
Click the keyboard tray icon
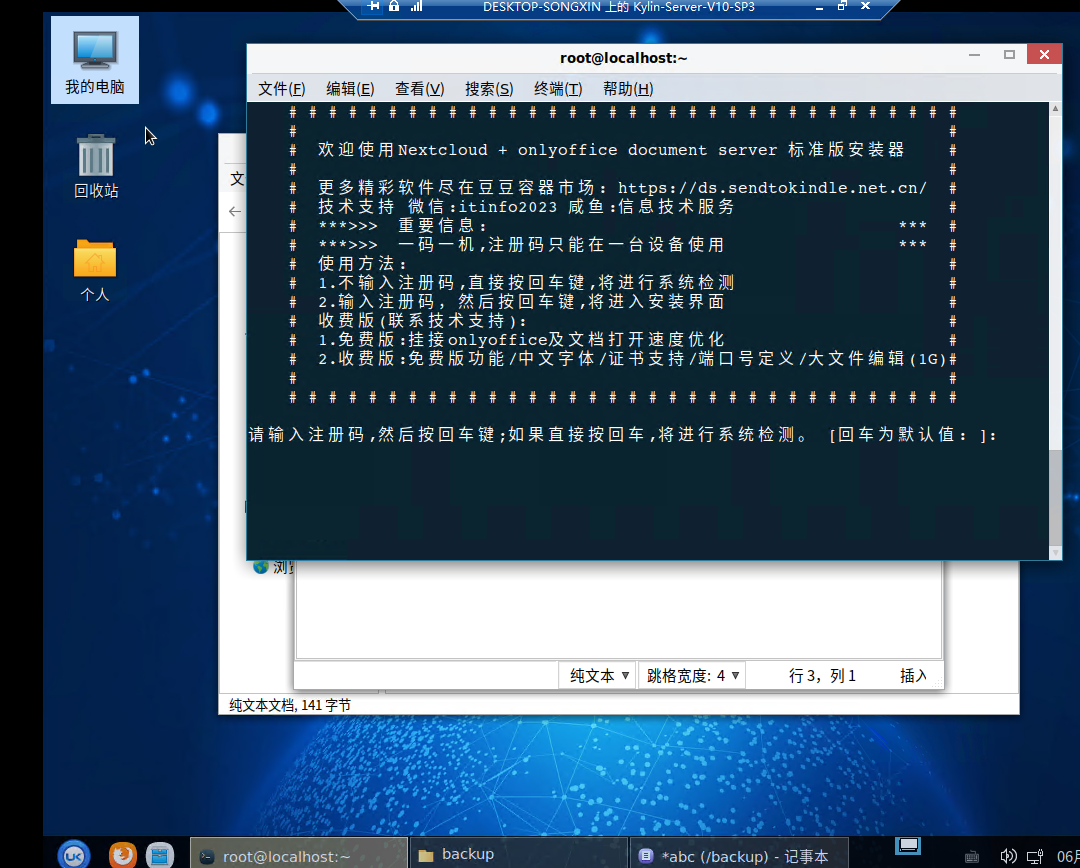(x=972, y=856)
